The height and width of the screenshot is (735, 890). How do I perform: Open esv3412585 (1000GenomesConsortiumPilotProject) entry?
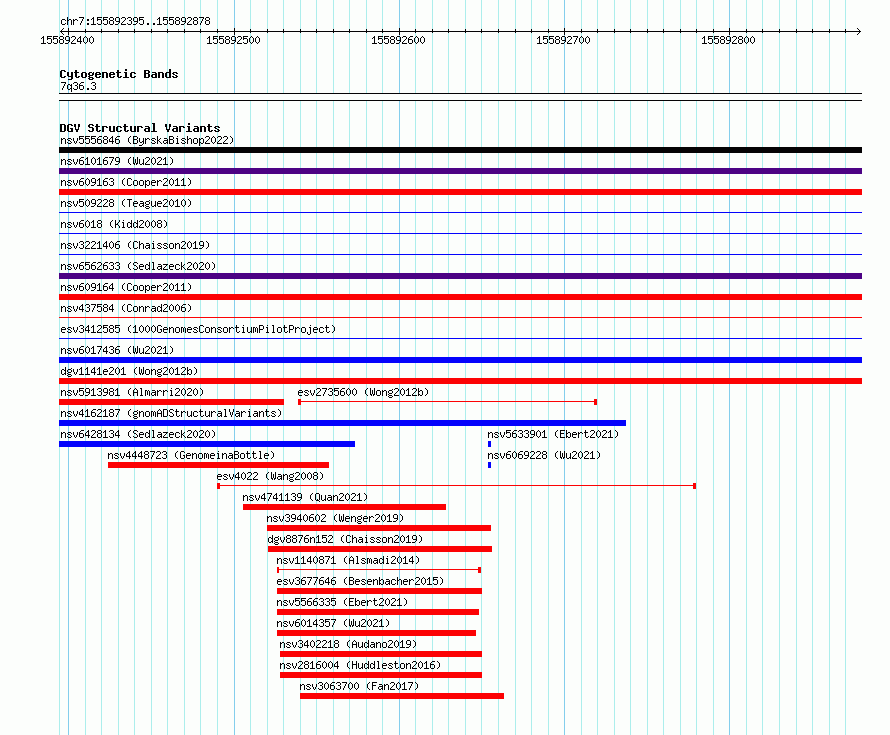(198, 329)
